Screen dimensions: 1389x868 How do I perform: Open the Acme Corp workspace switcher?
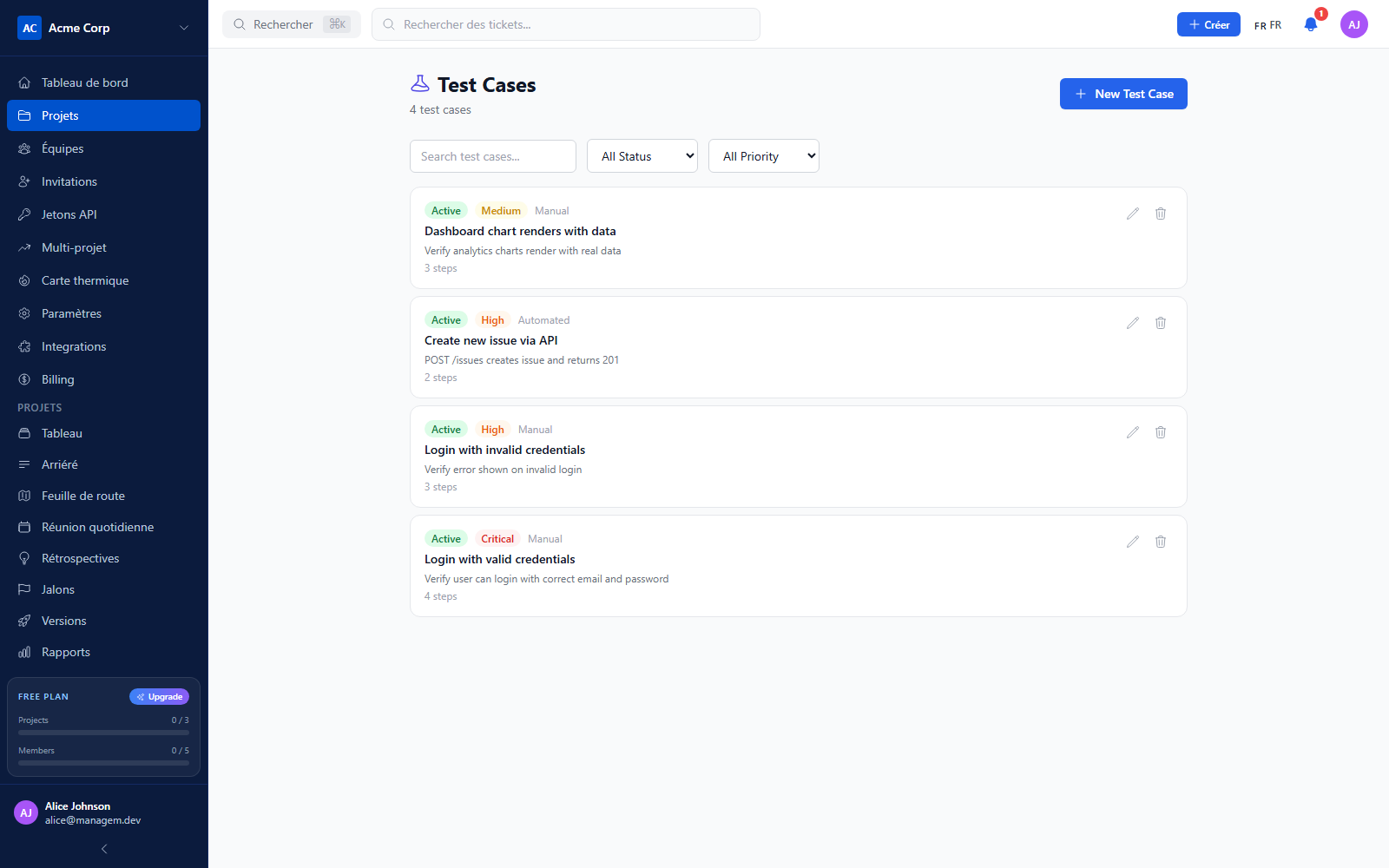pos(103,28)
